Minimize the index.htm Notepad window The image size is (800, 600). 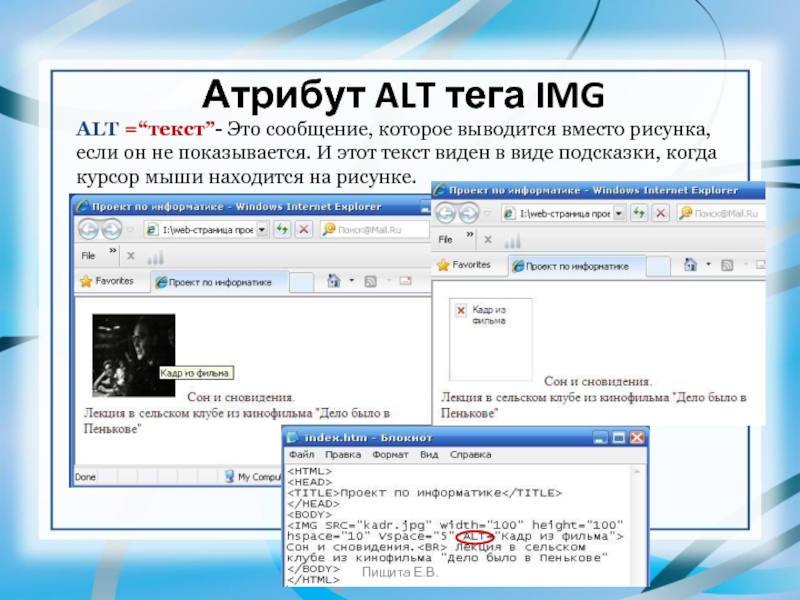coord(601,438)
